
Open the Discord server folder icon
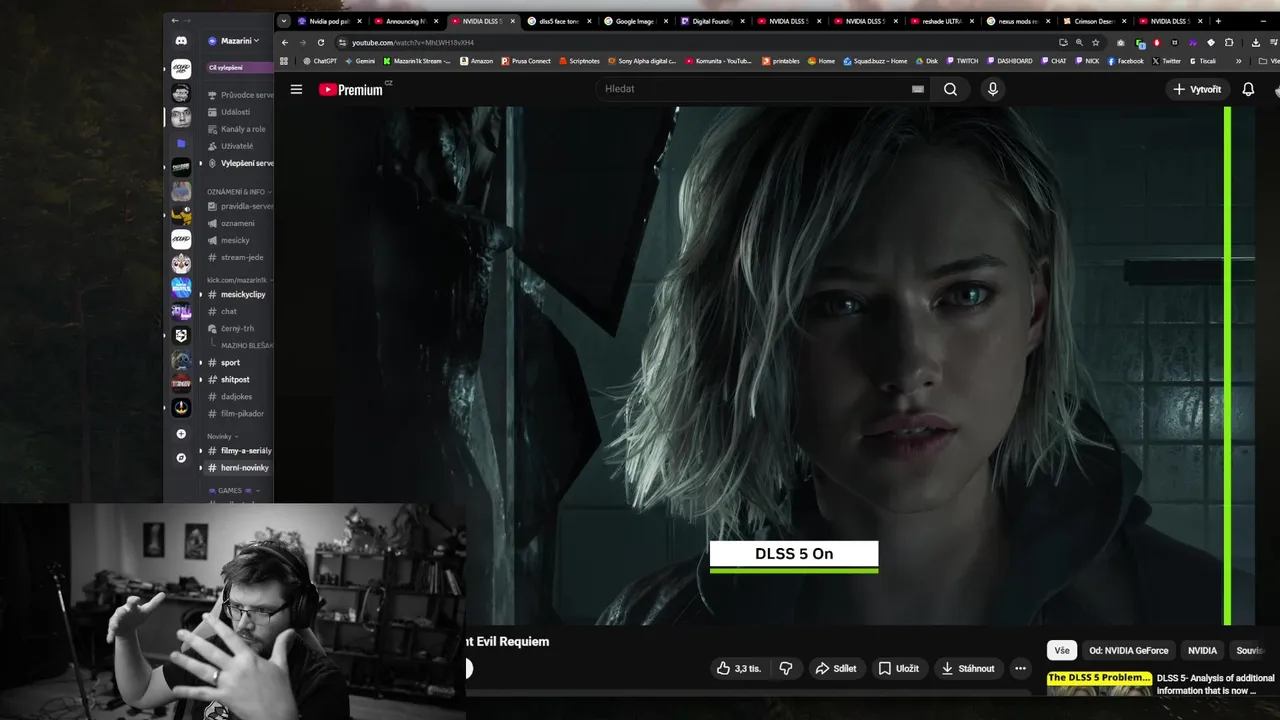coord(181,143)
